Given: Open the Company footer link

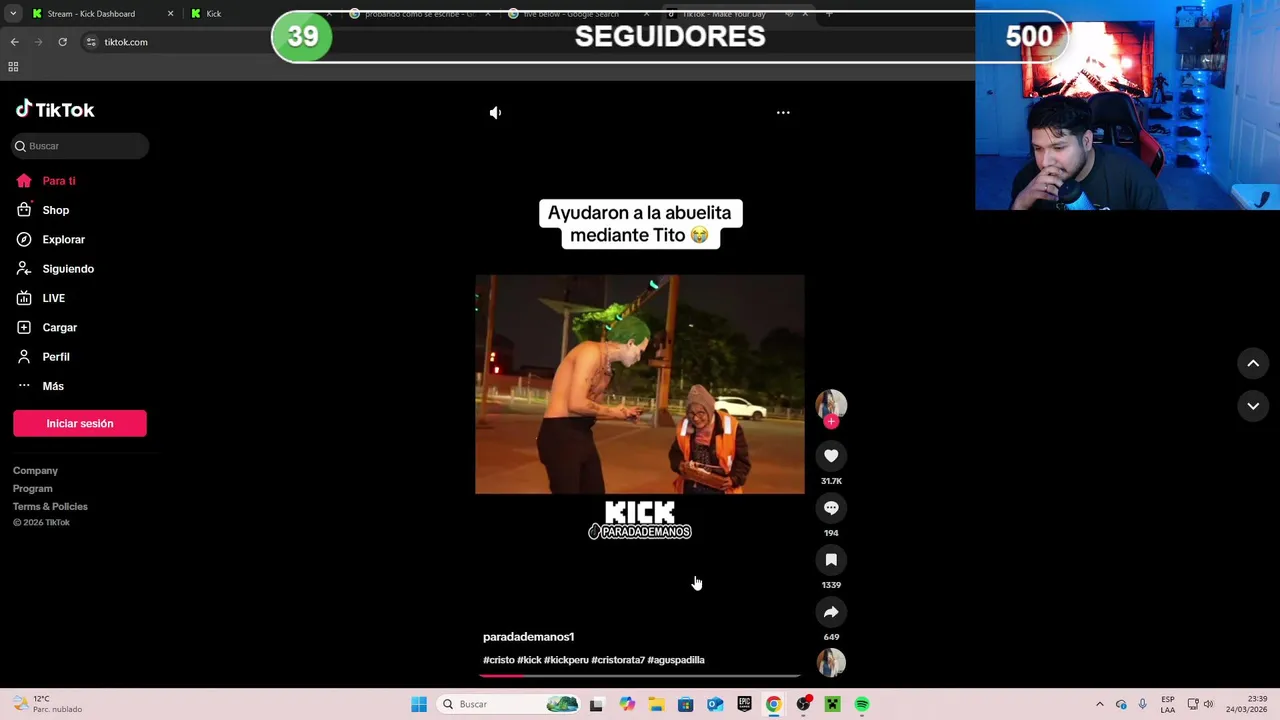Looking at the screenshot, I should (35, 471).
